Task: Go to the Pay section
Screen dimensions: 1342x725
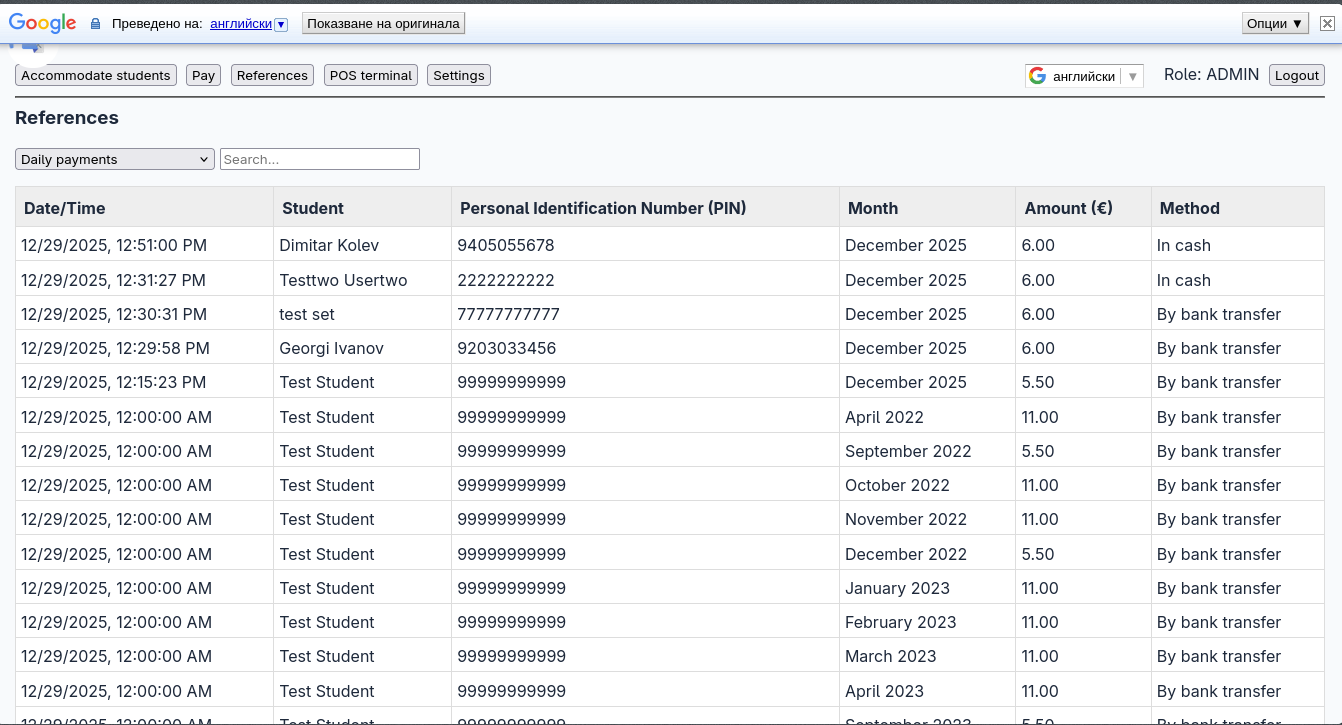Action: click(204, 75)
